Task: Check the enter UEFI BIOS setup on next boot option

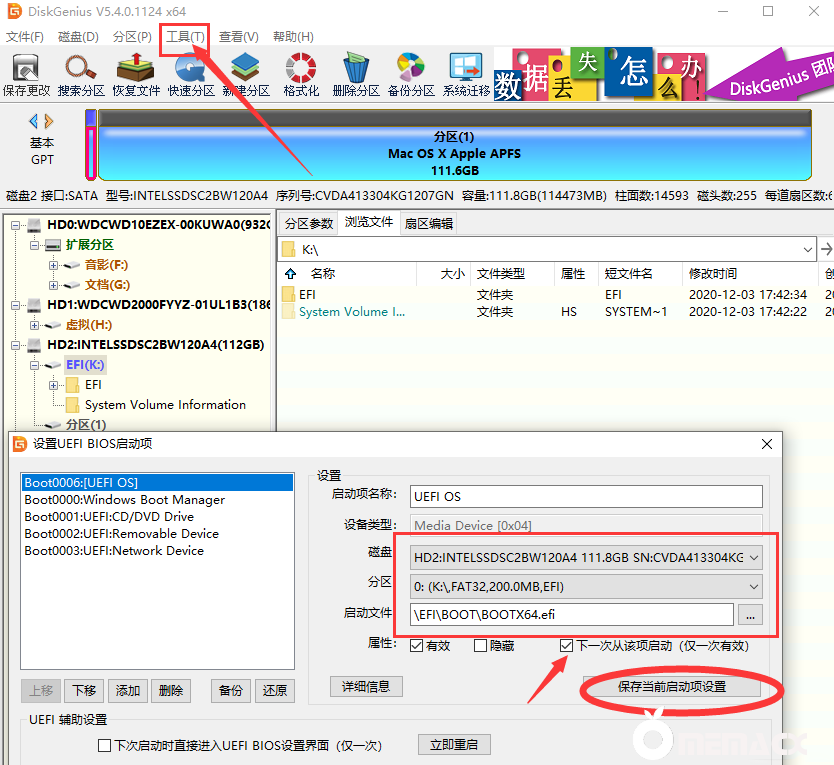Action: (x=104, y=745)
